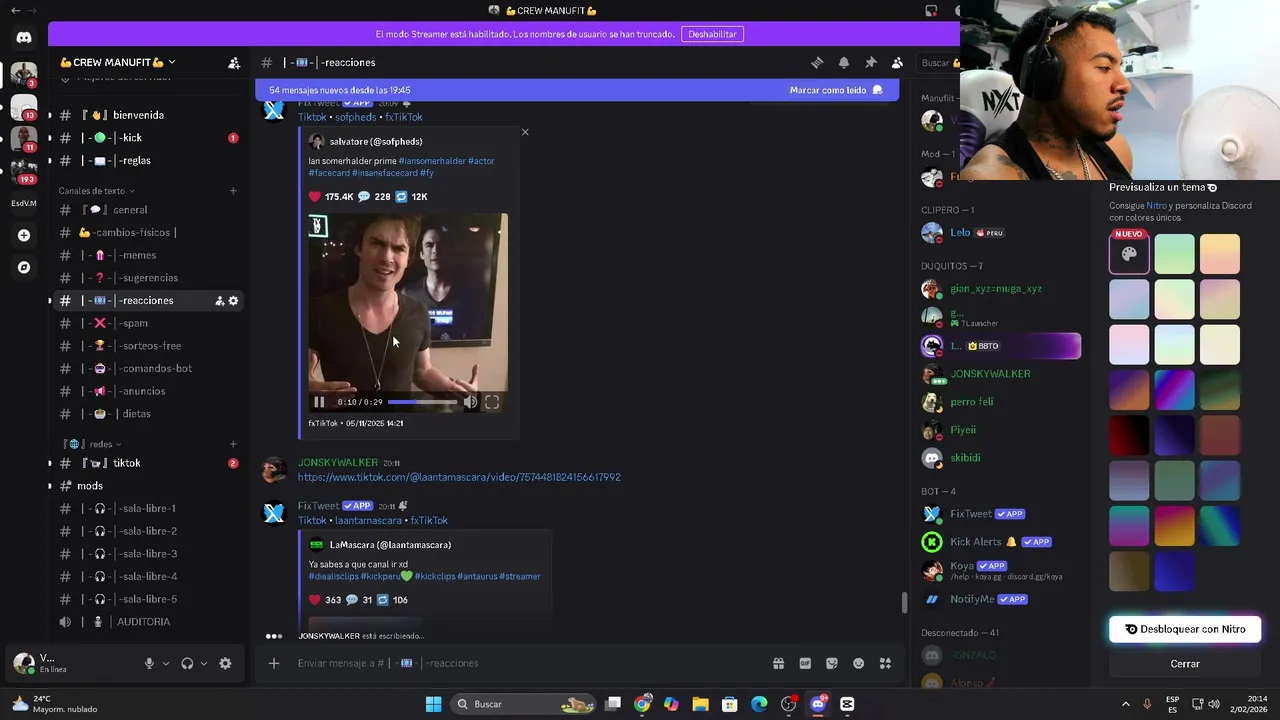Screen dimensions: 1280x720
Task: Mute the video volume speaker icon
Action: [470, 402]
